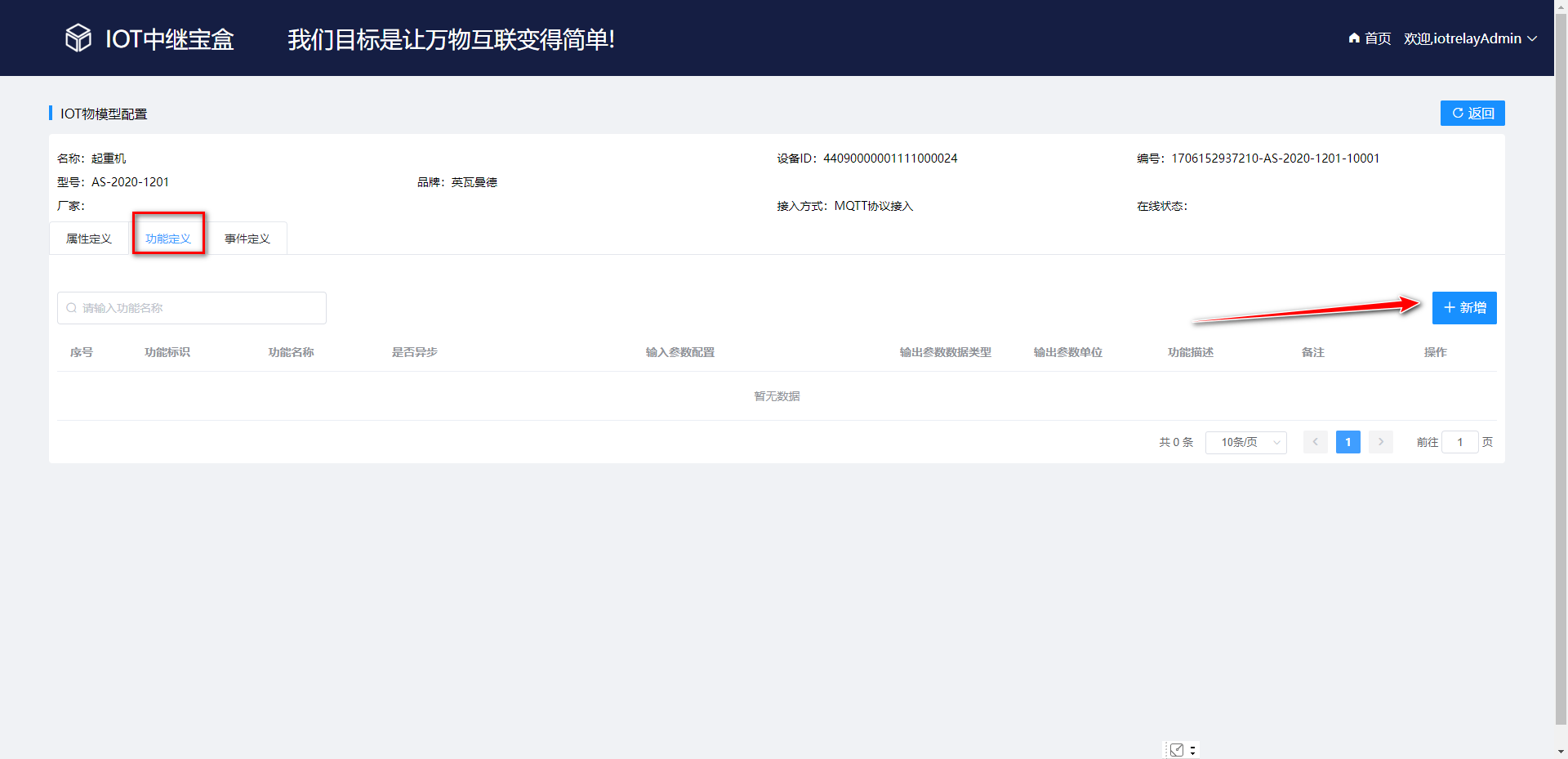Select the home icon next to 首页
The image size is (1568, 759).
point(1352,38)
